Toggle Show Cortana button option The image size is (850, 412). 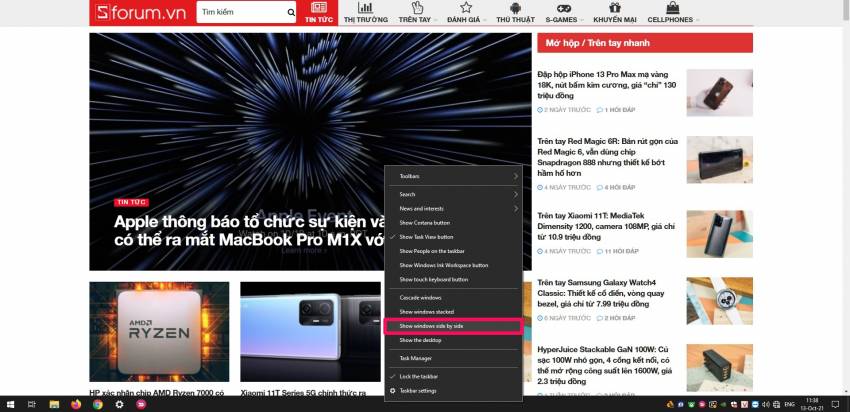[x=453, y=223]
